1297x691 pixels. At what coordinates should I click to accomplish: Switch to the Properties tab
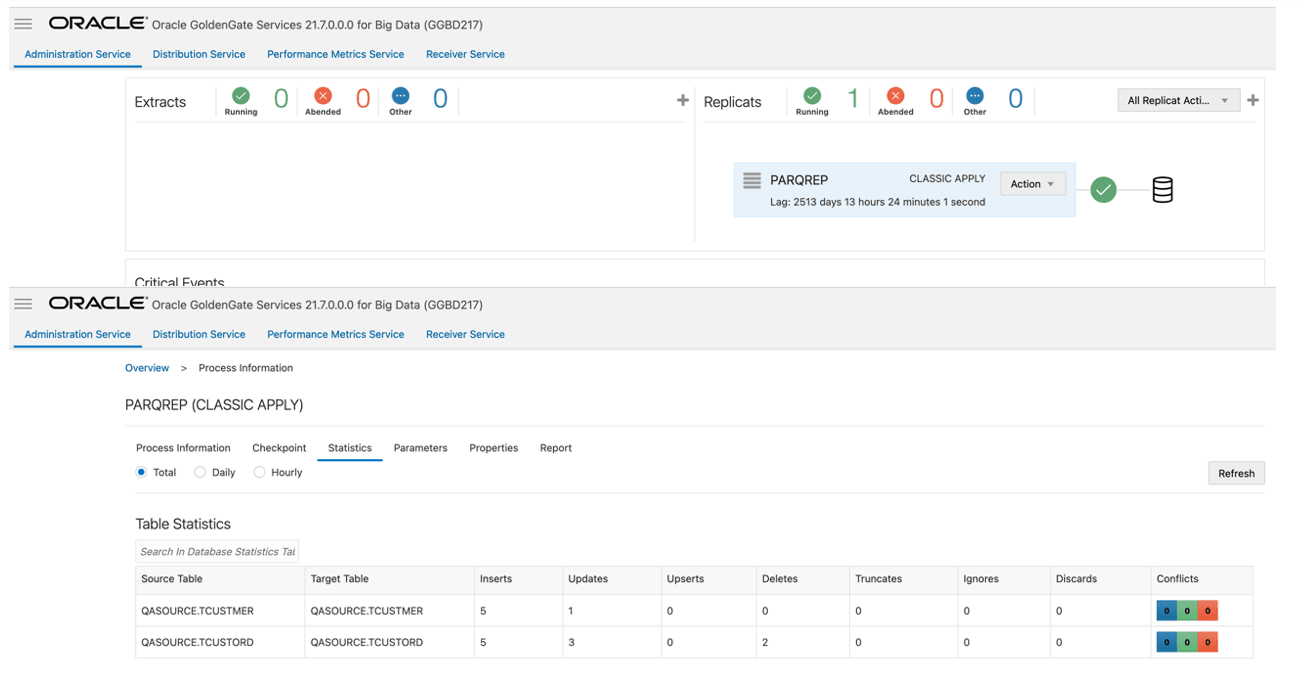pos(494,448)
